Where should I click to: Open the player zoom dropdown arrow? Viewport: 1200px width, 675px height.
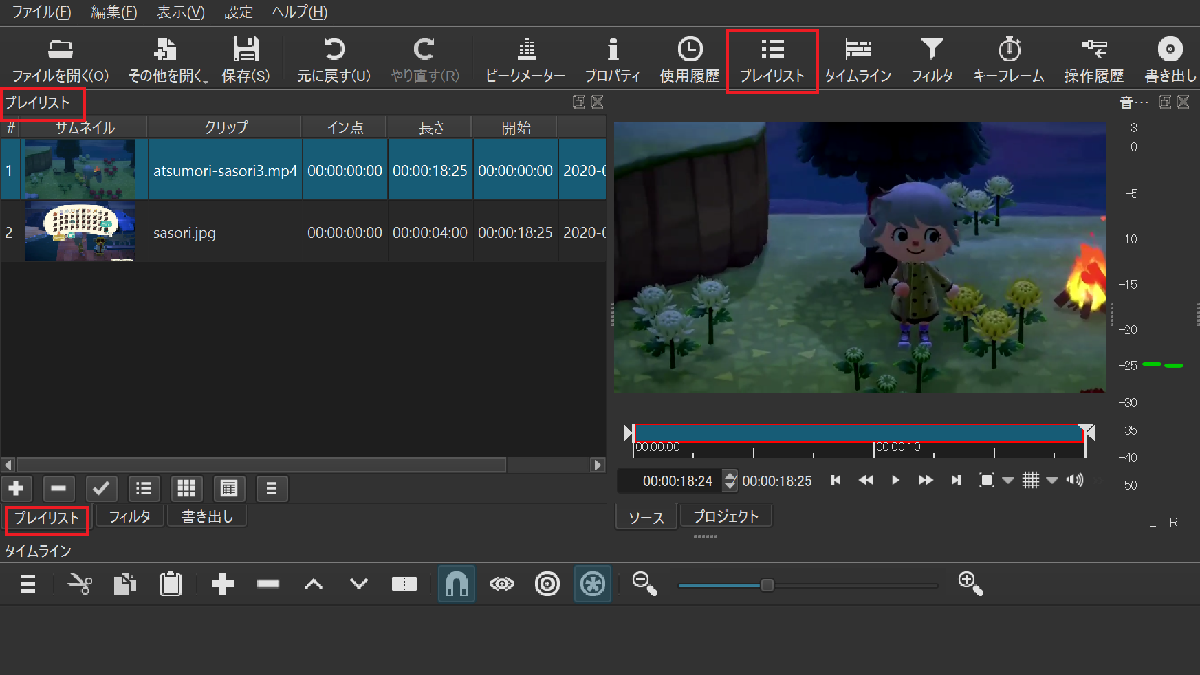pyautogui.click(x=1007, y=481)
